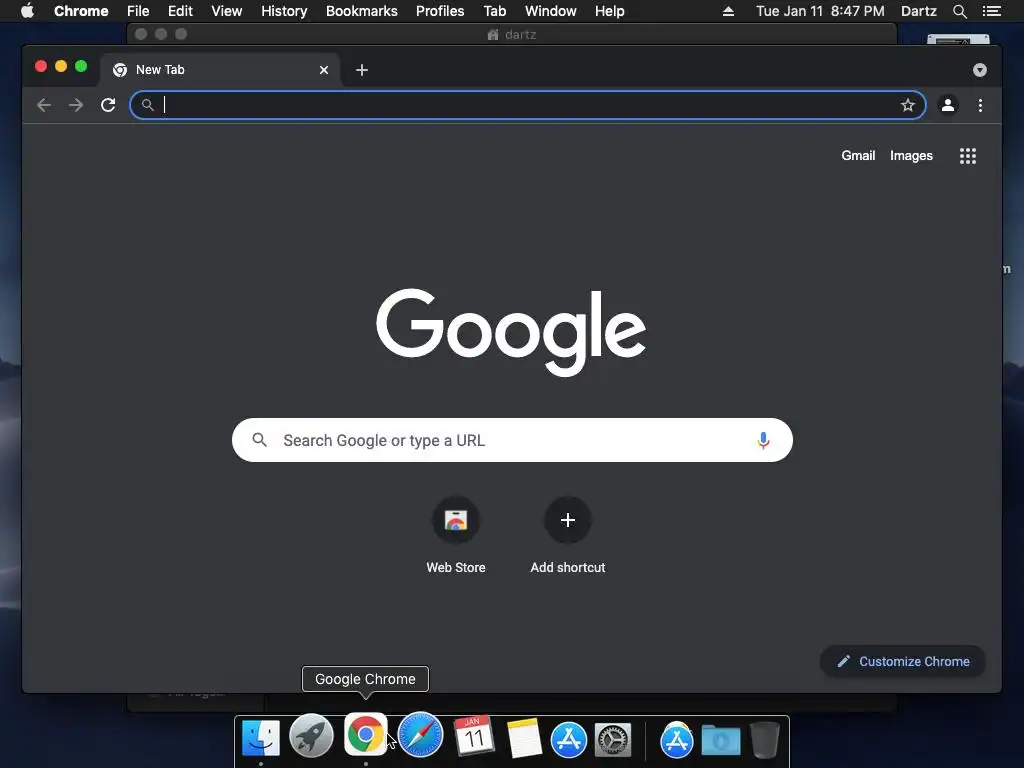Image resolution: width=1024 pixels, height=768 pixels.
Task: Open Safari from the dock
Action: [420, 735]
